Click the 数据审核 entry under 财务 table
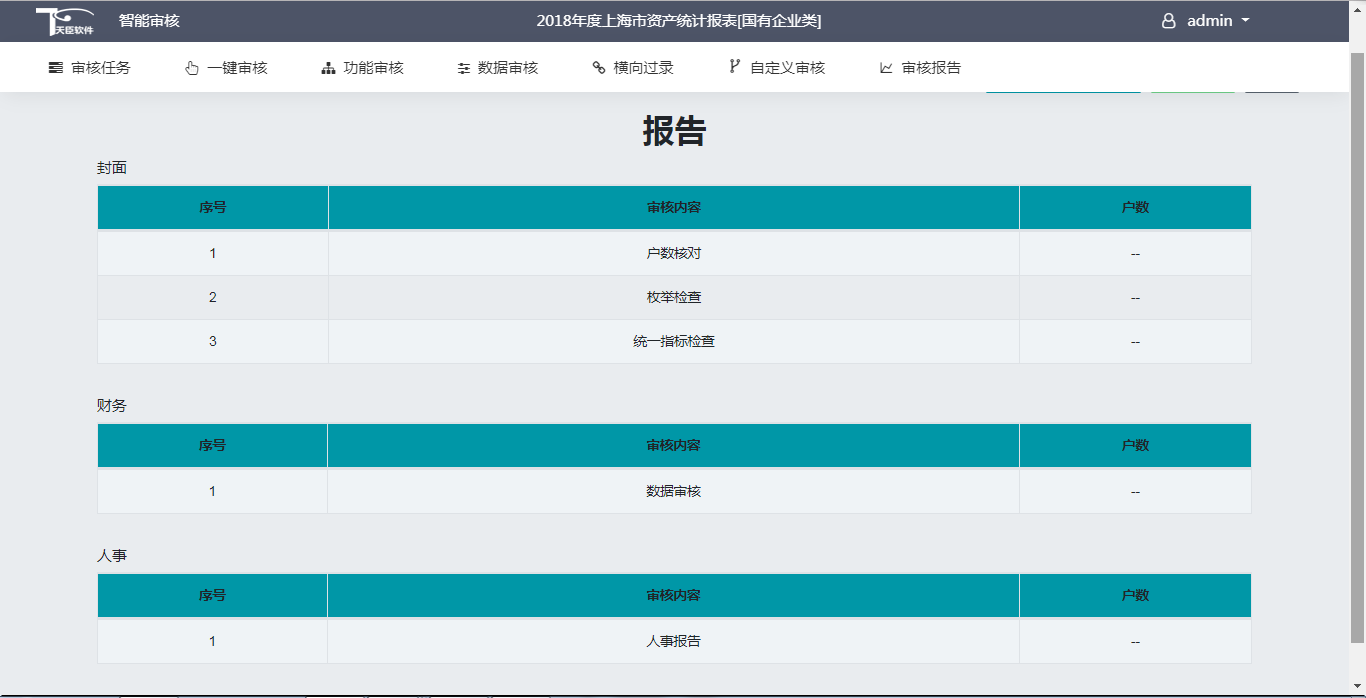 [x=673, y=491]
